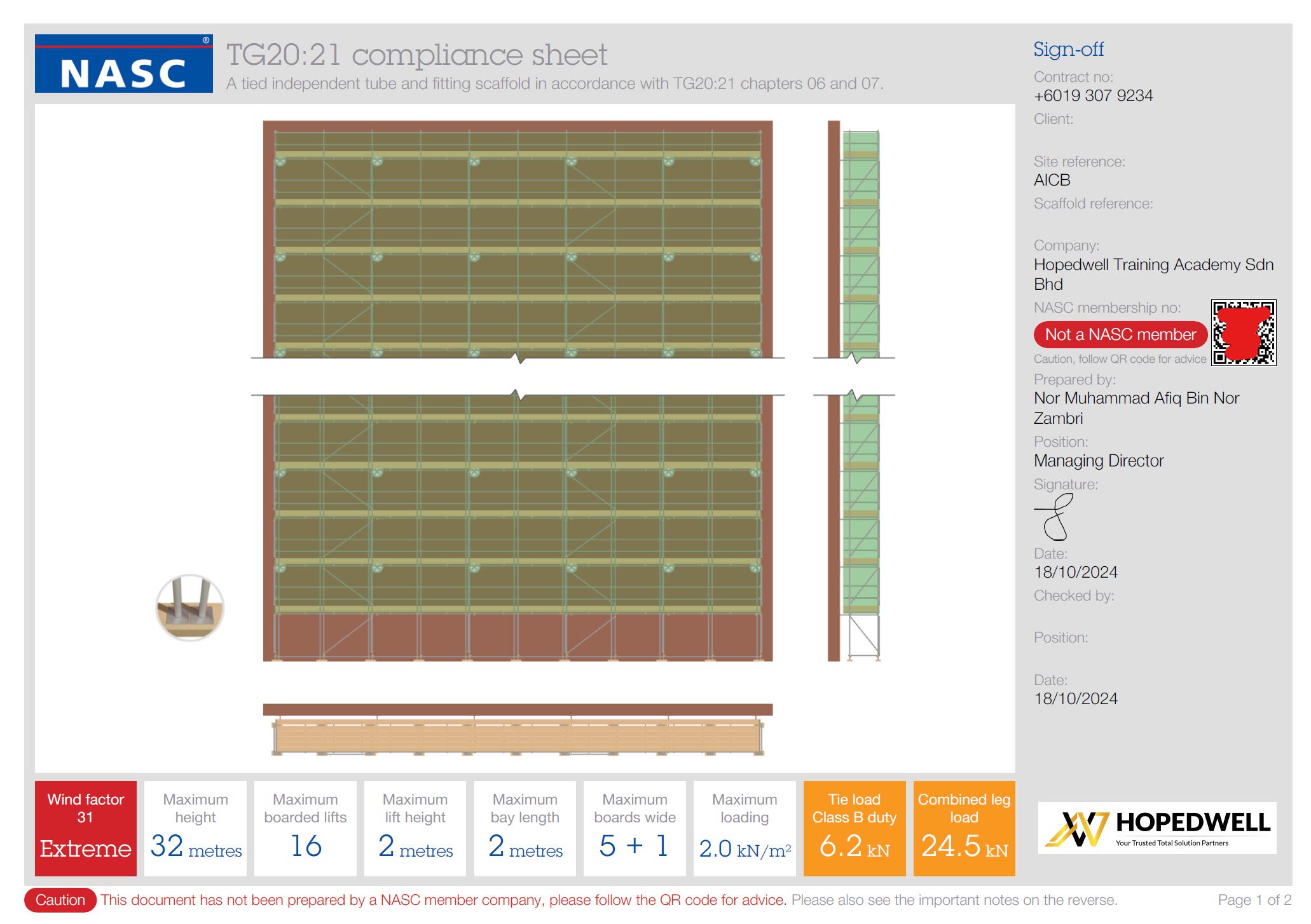1311x924 pixels.
Task: Click the Hopedwell company logo
Action: [x=1157, y=827]
